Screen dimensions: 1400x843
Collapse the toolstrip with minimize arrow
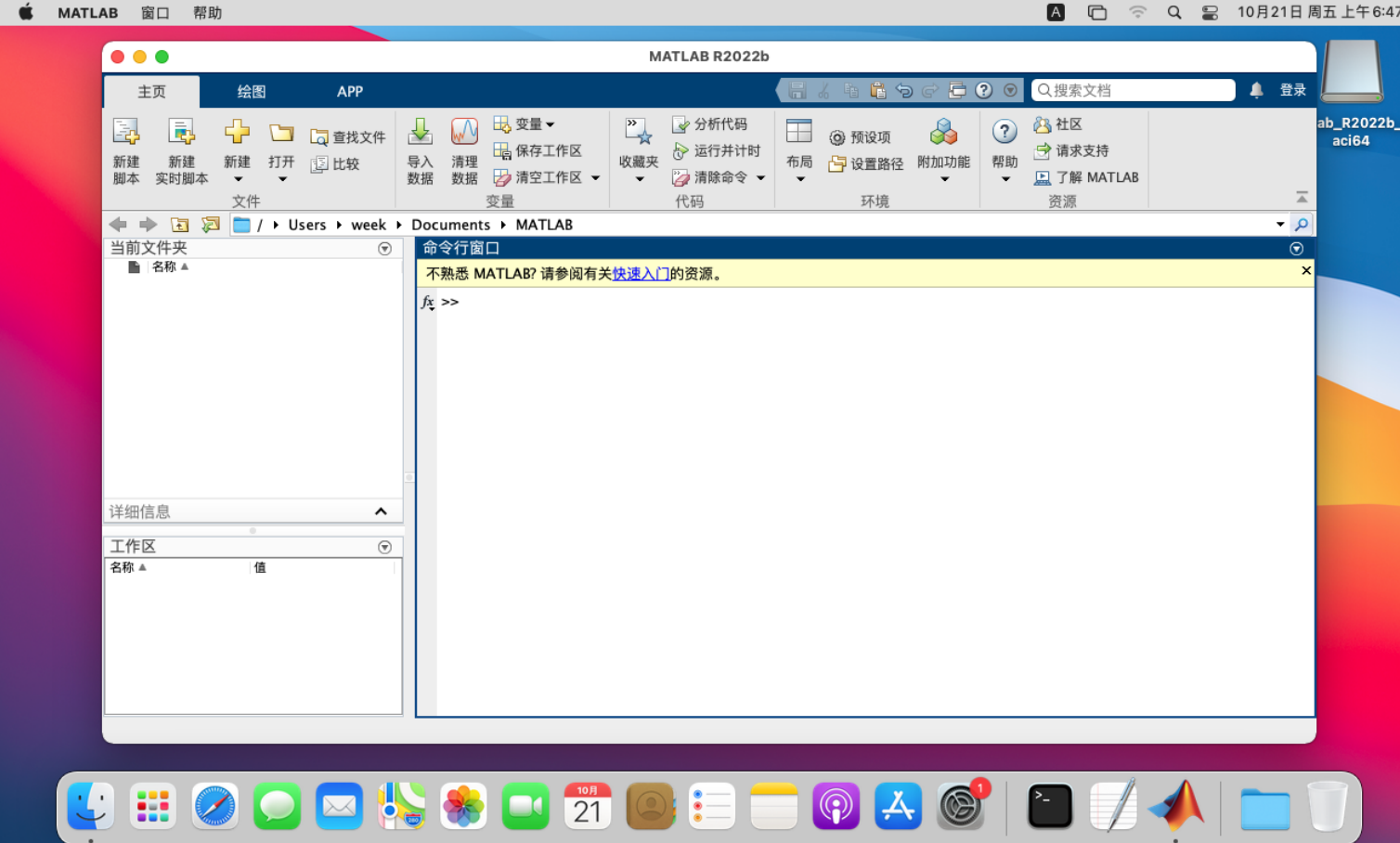tap(1302, 197)
